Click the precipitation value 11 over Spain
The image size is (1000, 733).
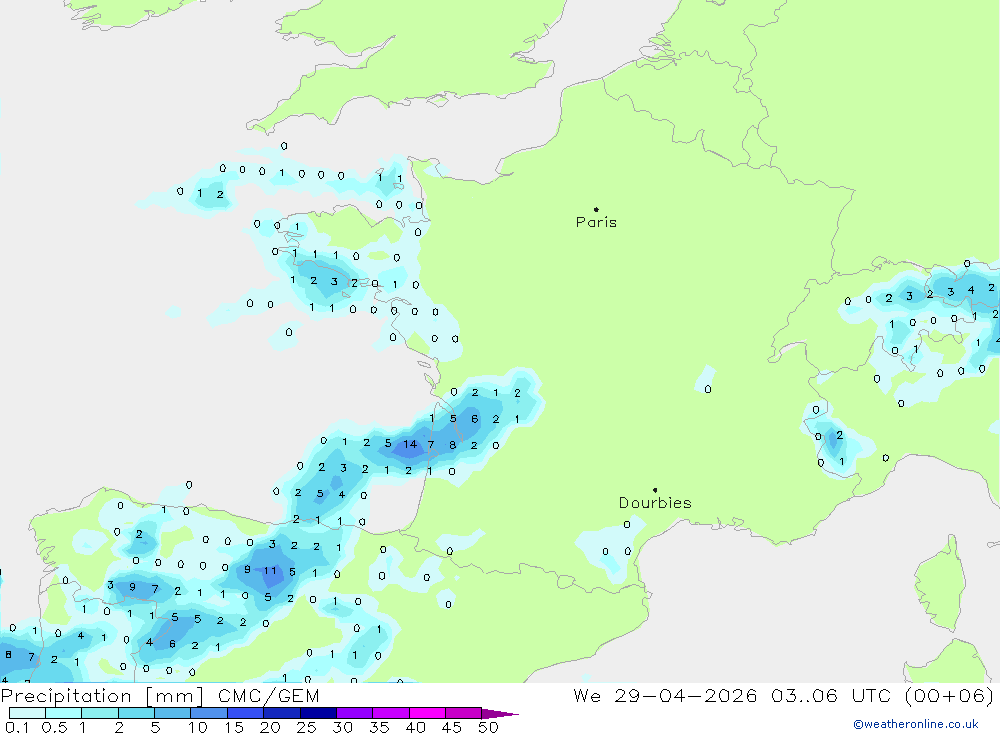(x=270, y=571)
